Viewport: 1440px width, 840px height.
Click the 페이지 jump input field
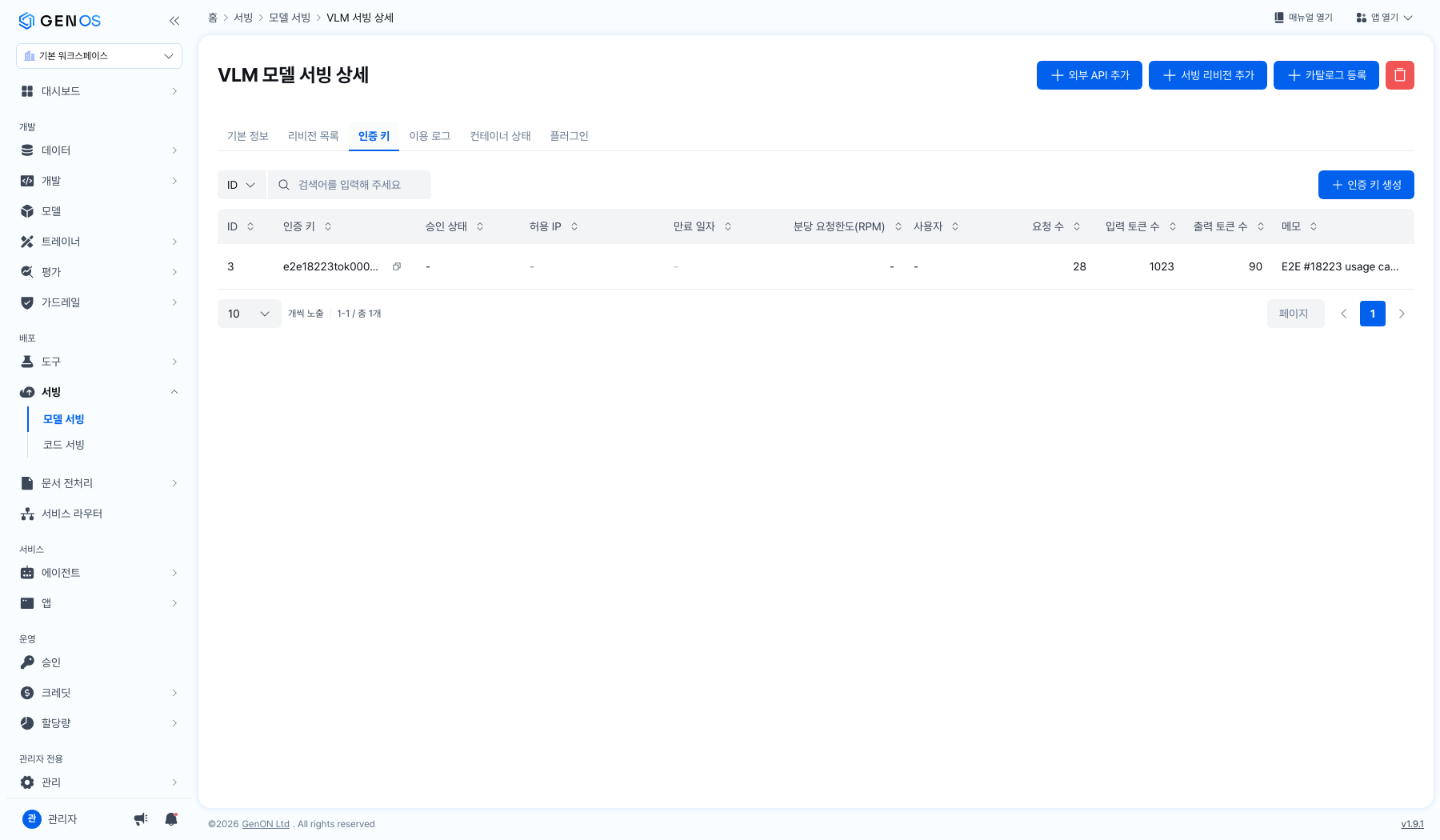click(x=1296, y=314)
